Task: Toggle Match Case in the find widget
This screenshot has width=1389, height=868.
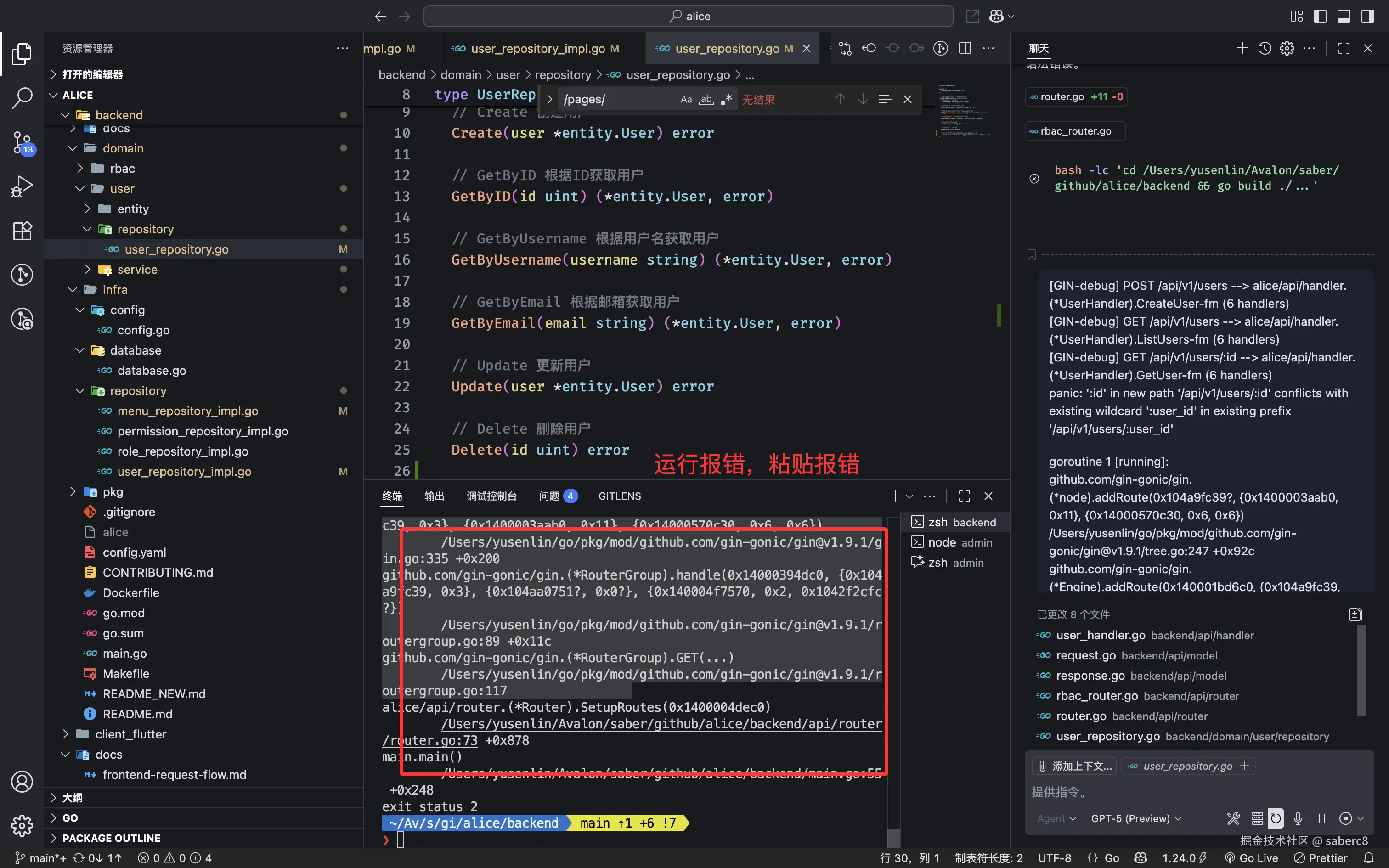Action: click(x=686, y=99)
